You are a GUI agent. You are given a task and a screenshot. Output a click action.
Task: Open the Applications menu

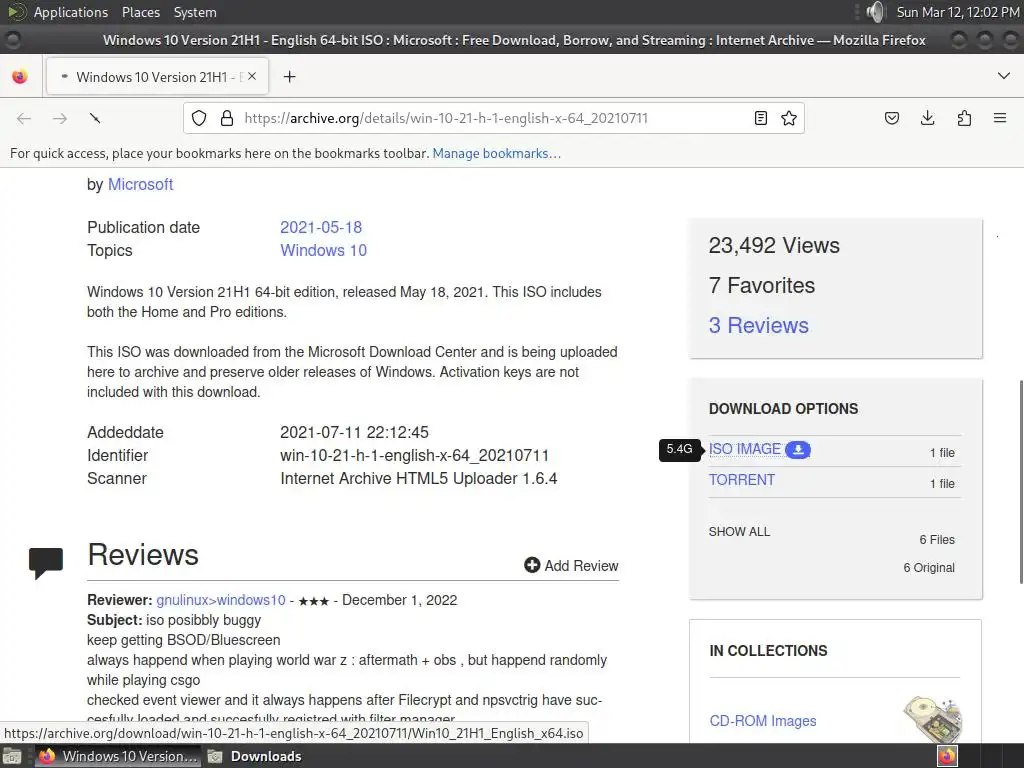(71, 12)
